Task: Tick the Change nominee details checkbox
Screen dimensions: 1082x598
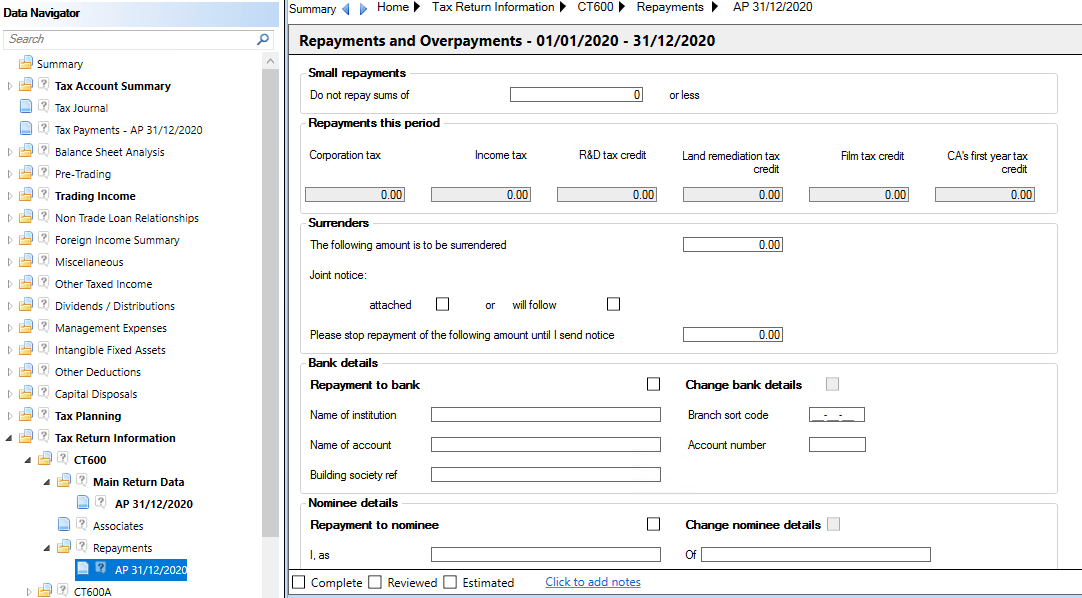Action: 834,525
